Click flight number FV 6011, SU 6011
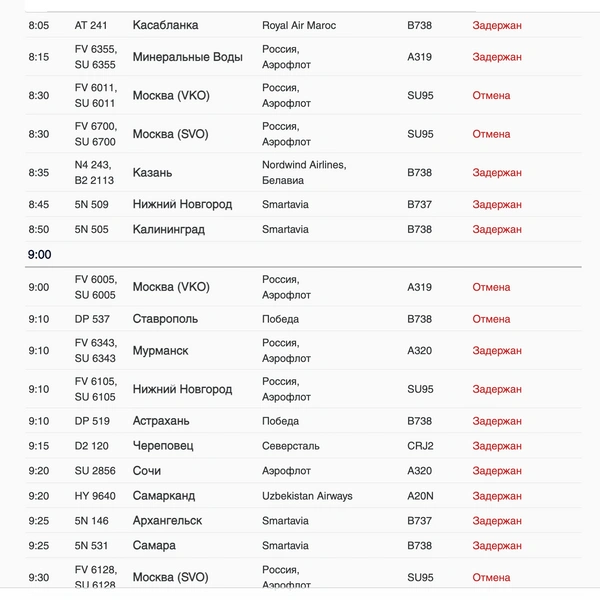Image resolution: width=600 pixels, height=600 pixels. click(x=96, y=95)
